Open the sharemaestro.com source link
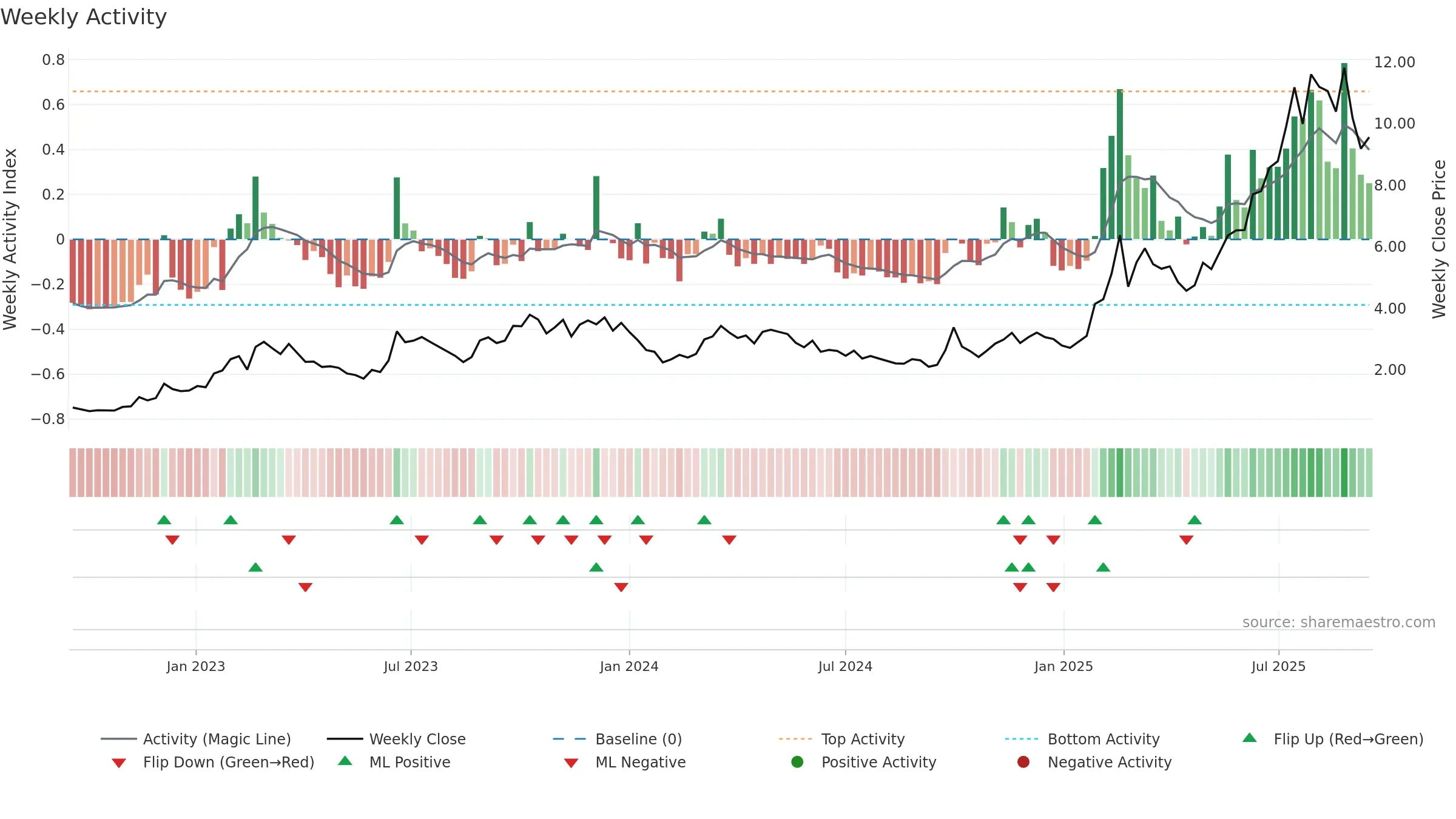 (1339, 622)
